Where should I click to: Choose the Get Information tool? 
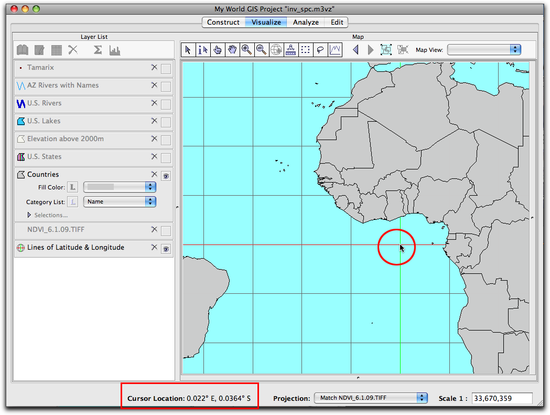pos(203,50)
